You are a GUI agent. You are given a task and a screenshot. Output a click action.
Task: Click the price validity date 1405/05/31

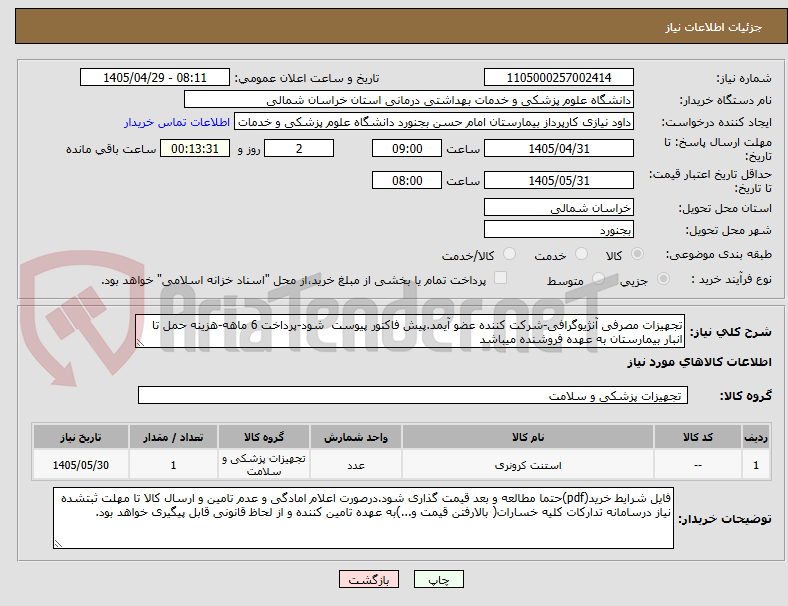click(558, 180)
